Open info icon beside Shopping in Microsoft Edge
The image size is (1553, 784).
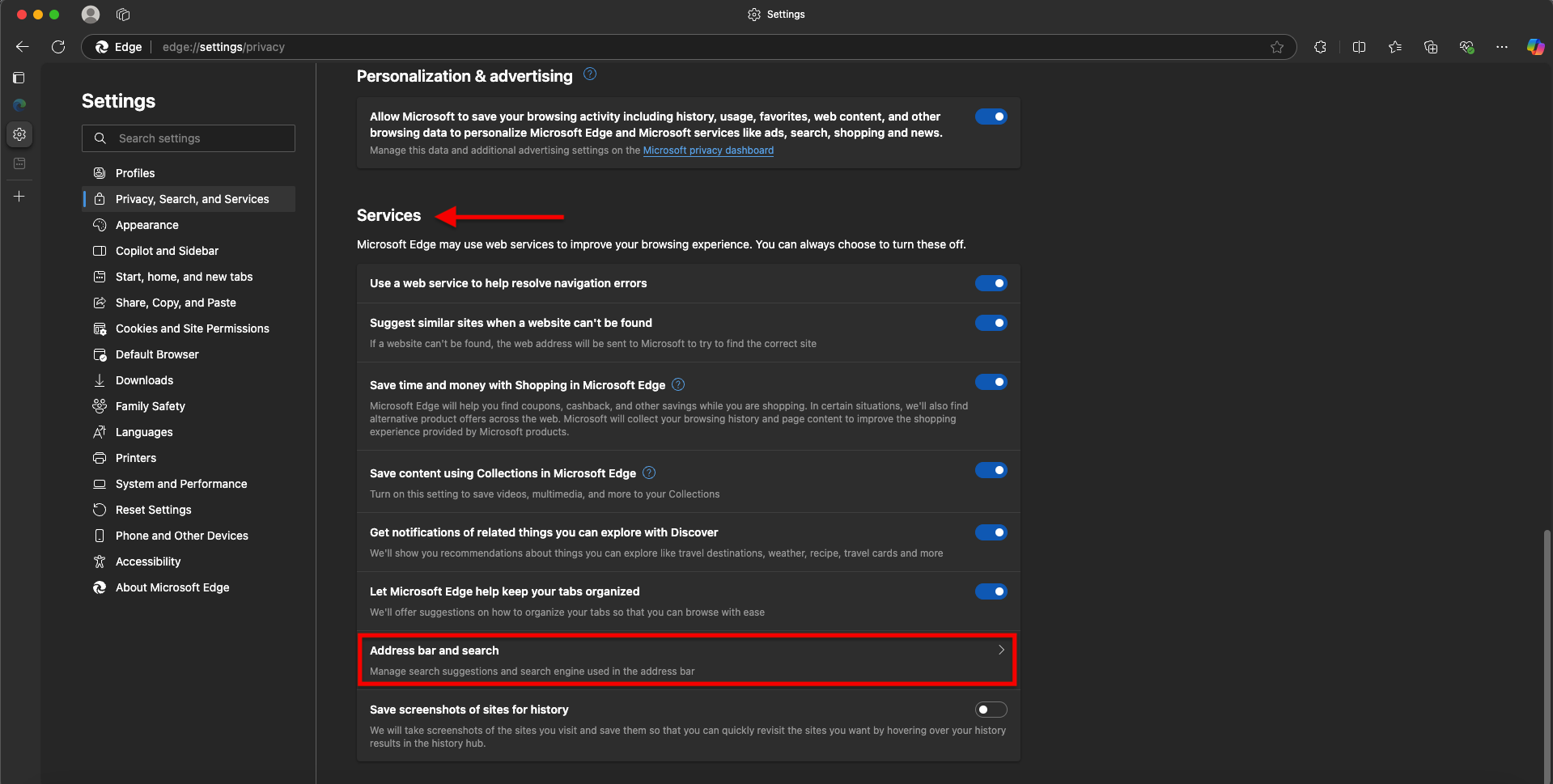tap(678, 384)
